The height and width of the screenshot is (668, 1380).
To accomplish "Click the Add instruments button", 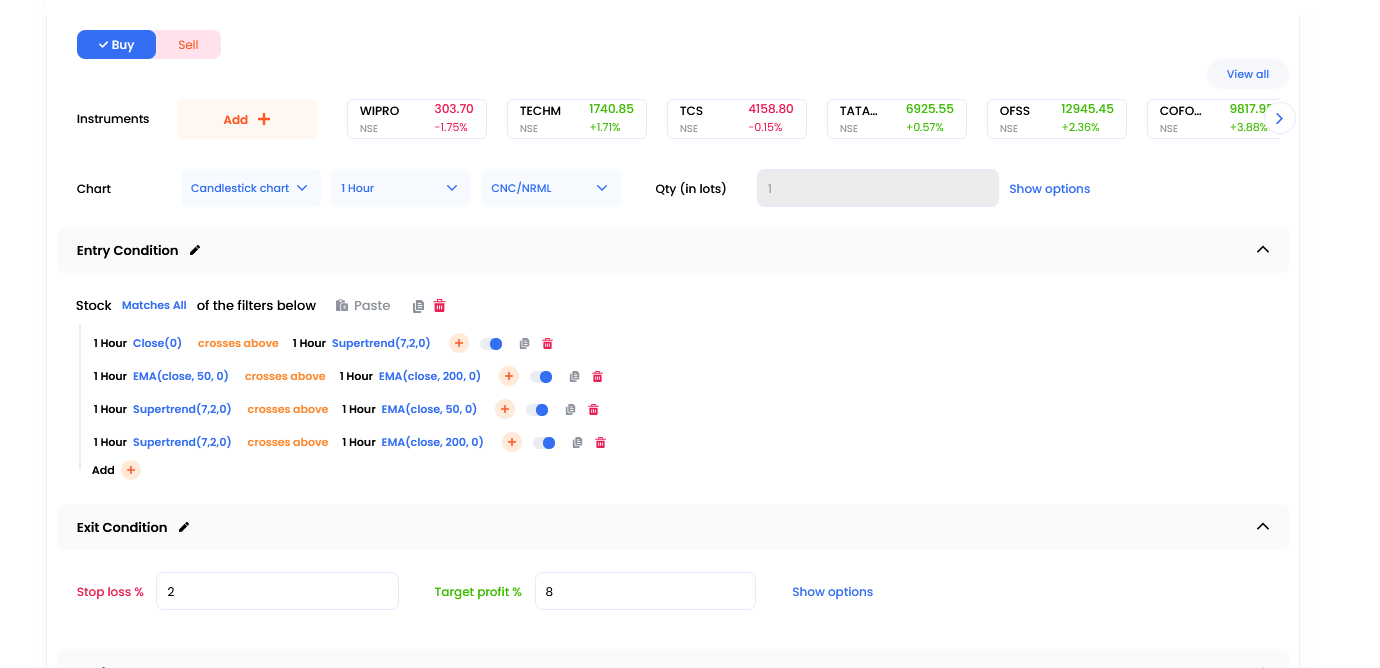I will (247, 119).
